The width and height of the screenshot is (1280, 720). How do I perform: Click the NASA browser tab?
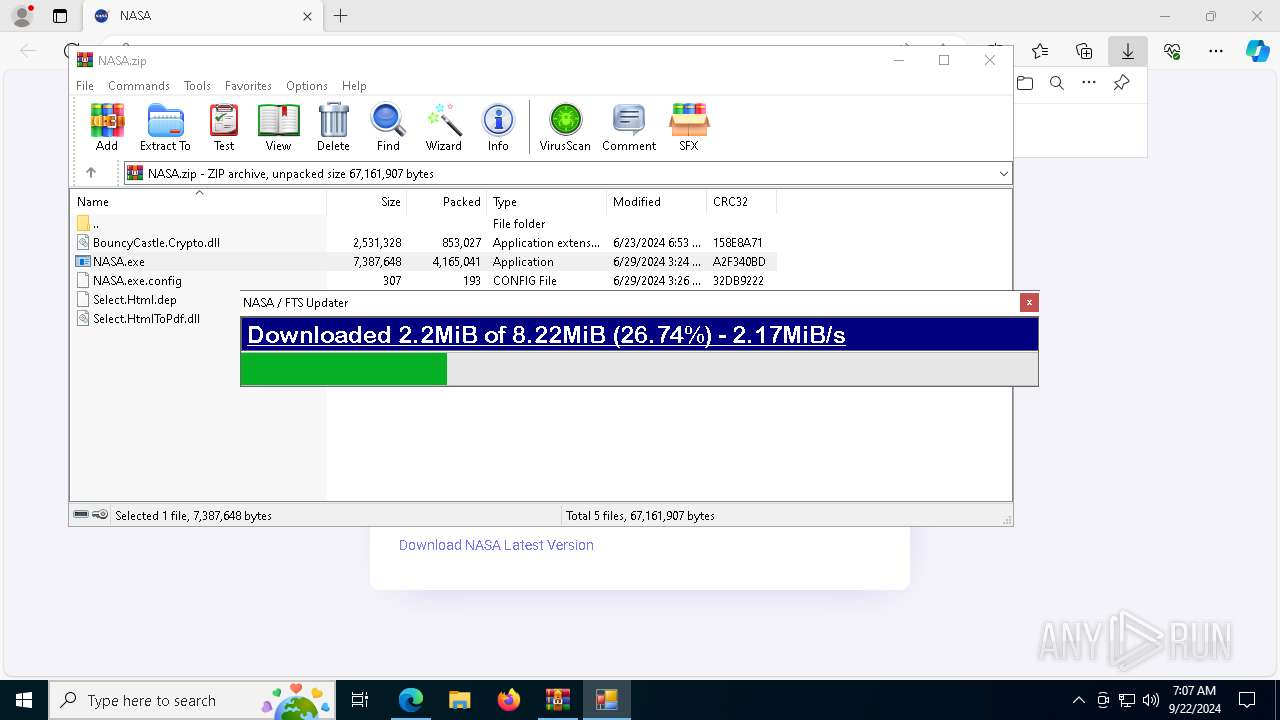coord(202,16)
